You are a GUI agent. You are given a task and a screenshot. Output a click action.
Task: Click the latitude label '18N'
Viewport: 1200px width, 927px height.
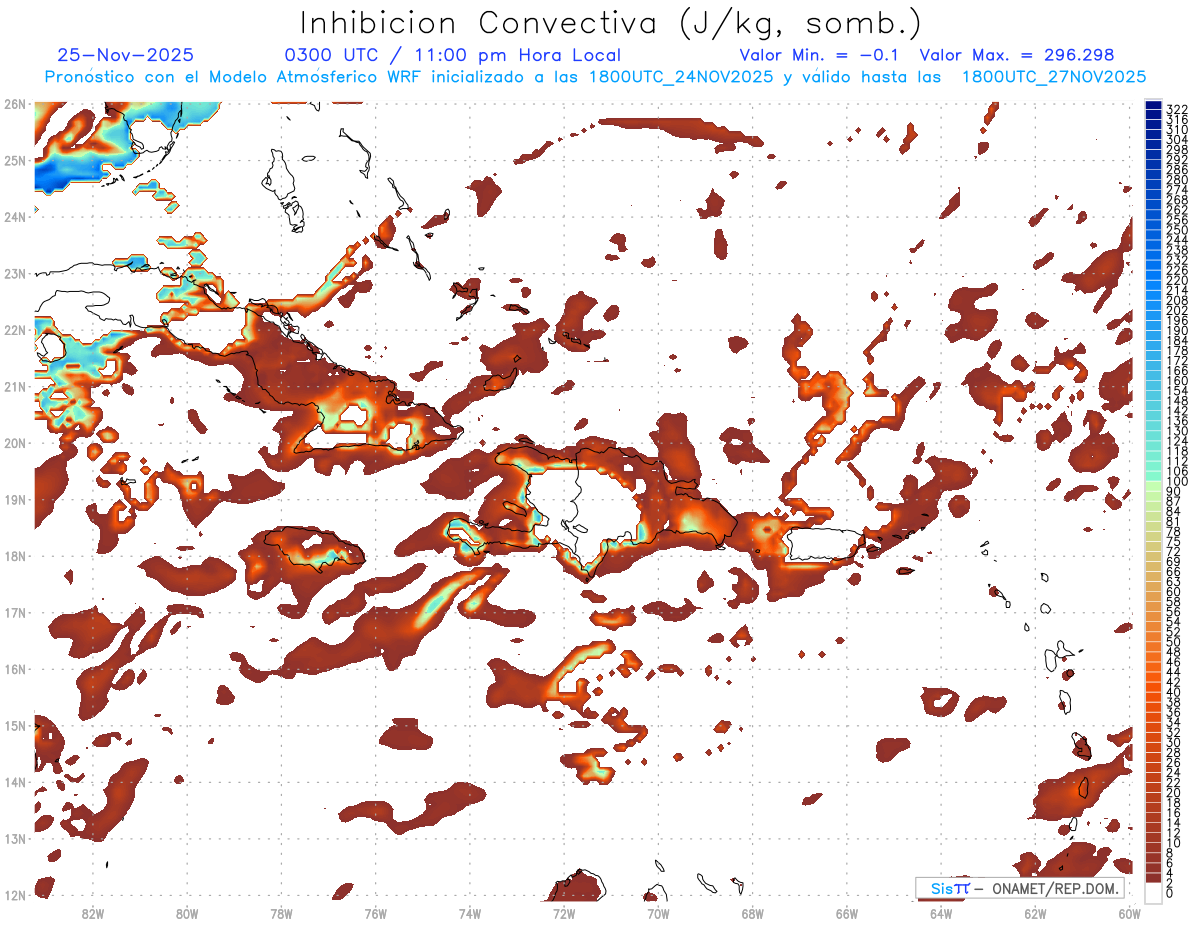click(14, 556)
